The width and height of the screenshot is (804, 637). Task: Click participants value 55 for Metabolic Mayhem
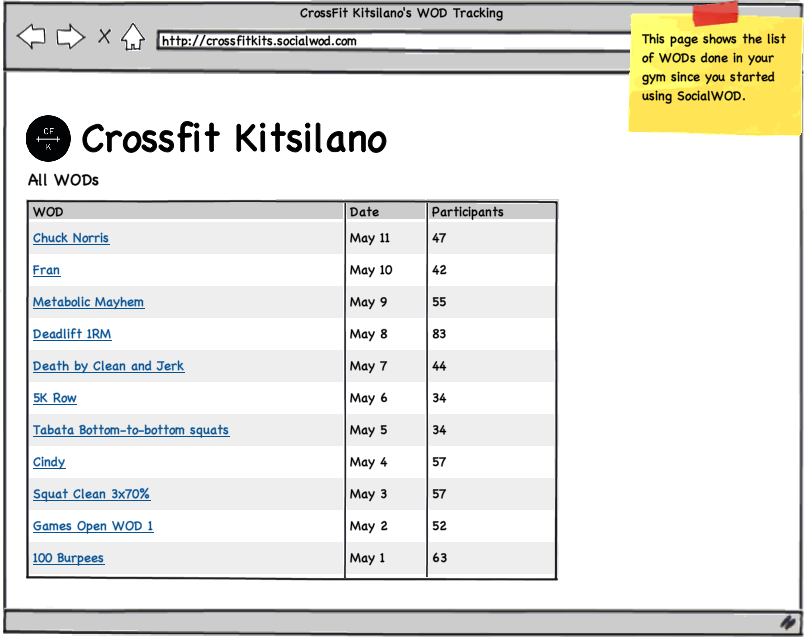coord(439,302)
